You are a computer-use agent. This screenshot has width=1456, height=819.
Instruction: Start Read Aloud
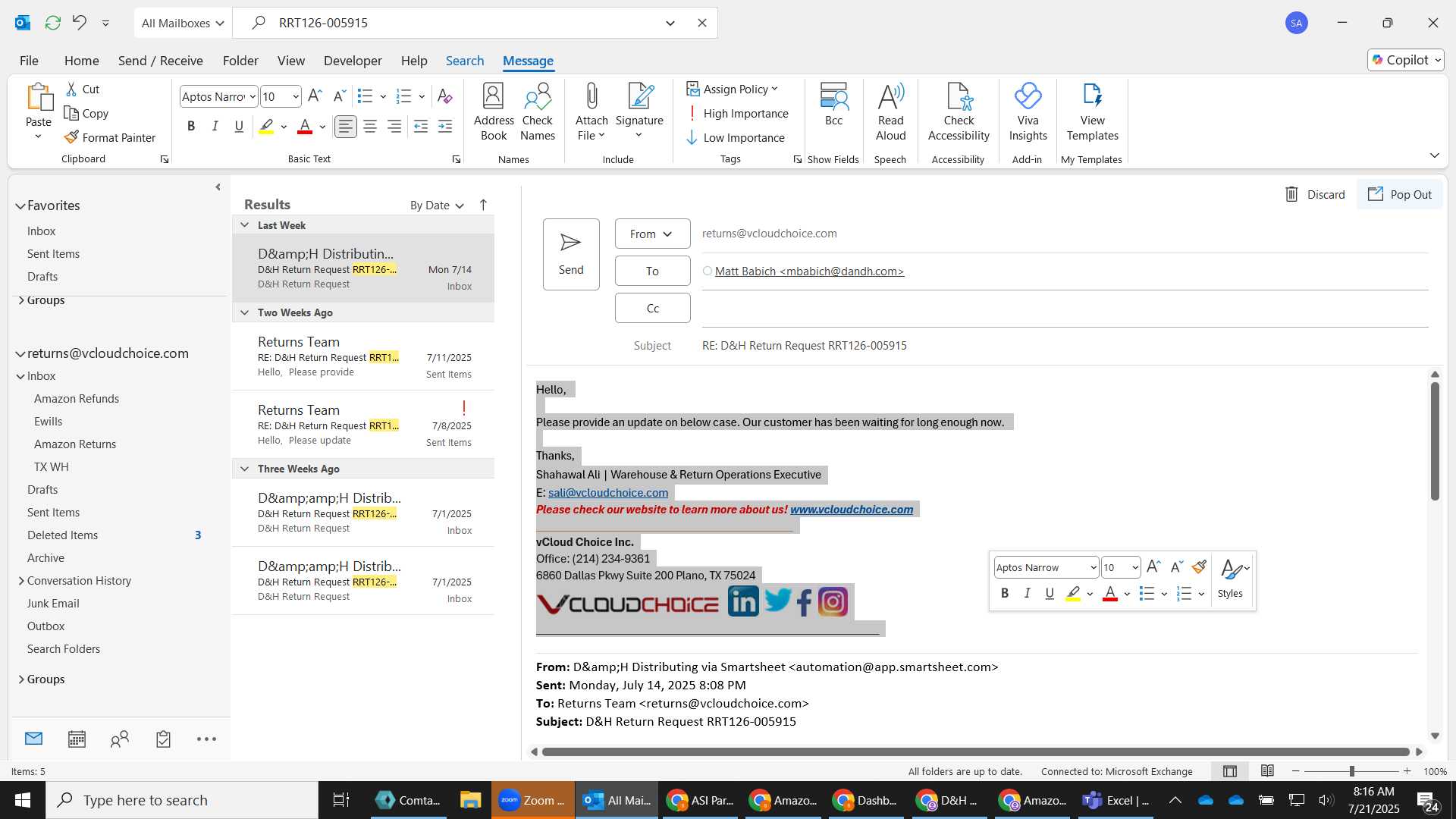(890, 112)
